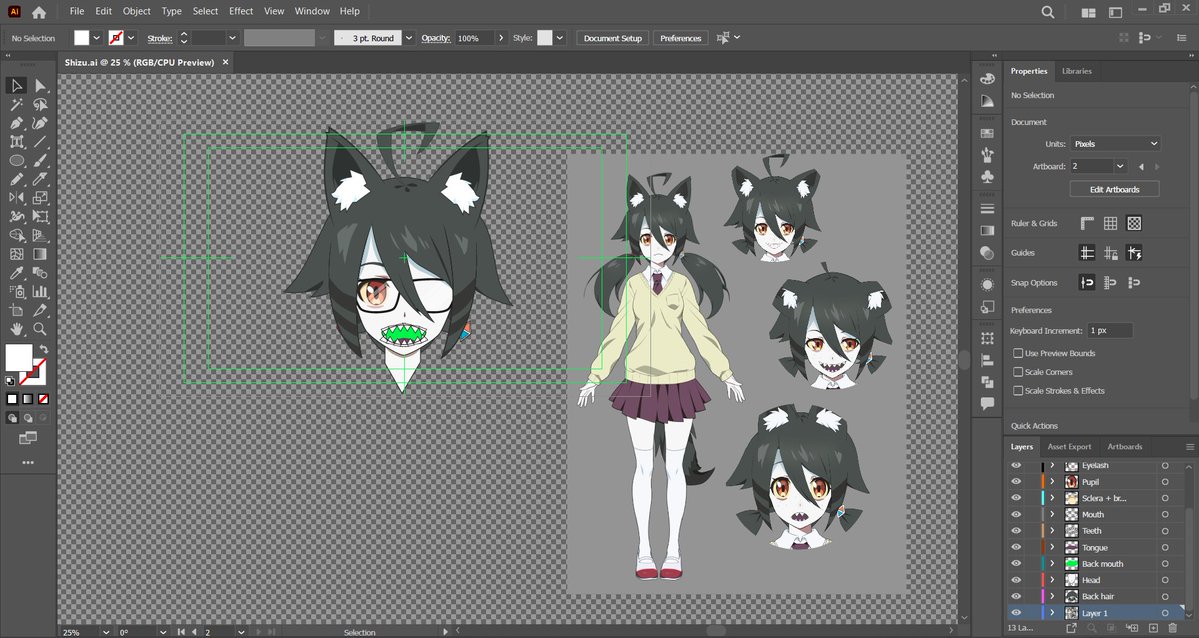Screen dimensions: 1199x638
Task: Expand Layer 1 contents
Action: (x=1052, y=614)
